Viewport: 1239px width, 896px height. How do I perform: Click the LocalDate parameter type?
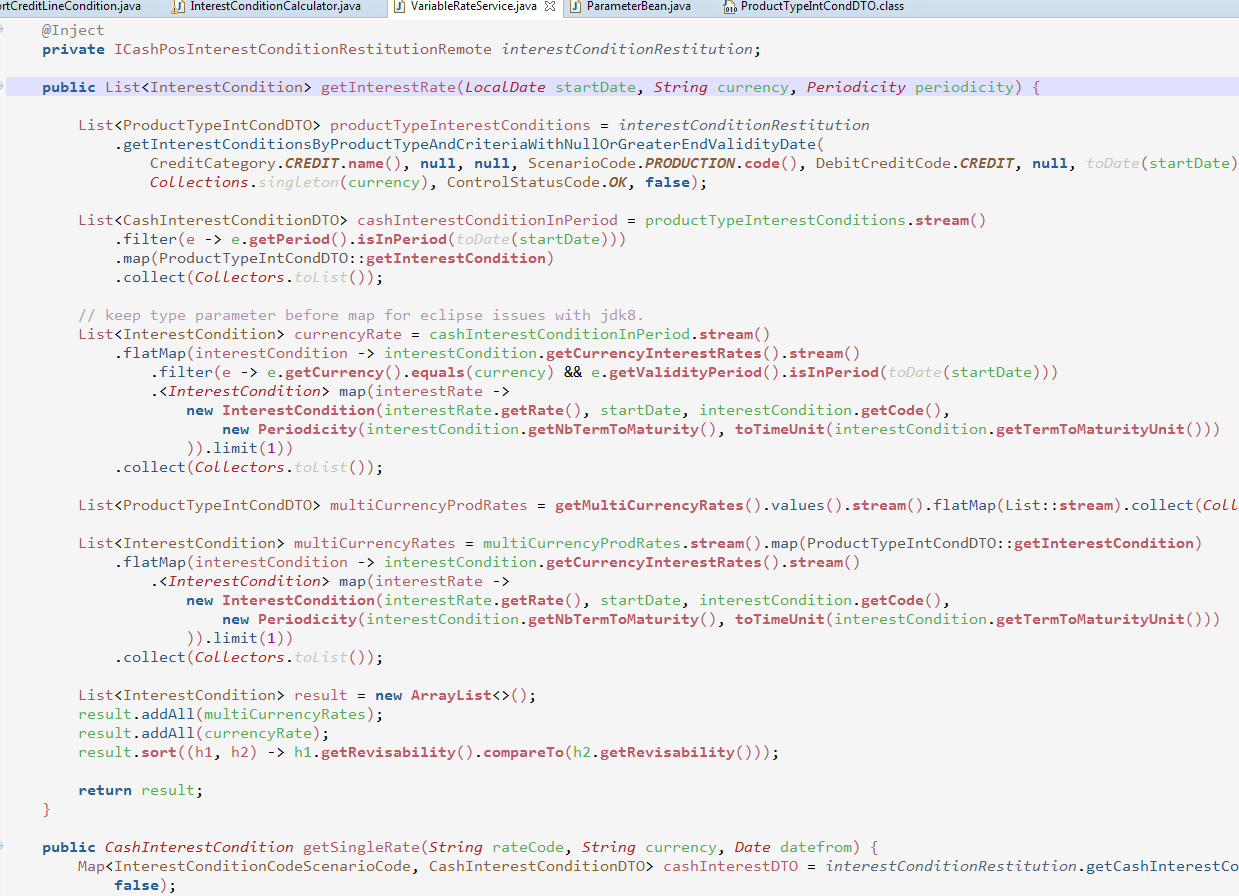tap(505, 87)
